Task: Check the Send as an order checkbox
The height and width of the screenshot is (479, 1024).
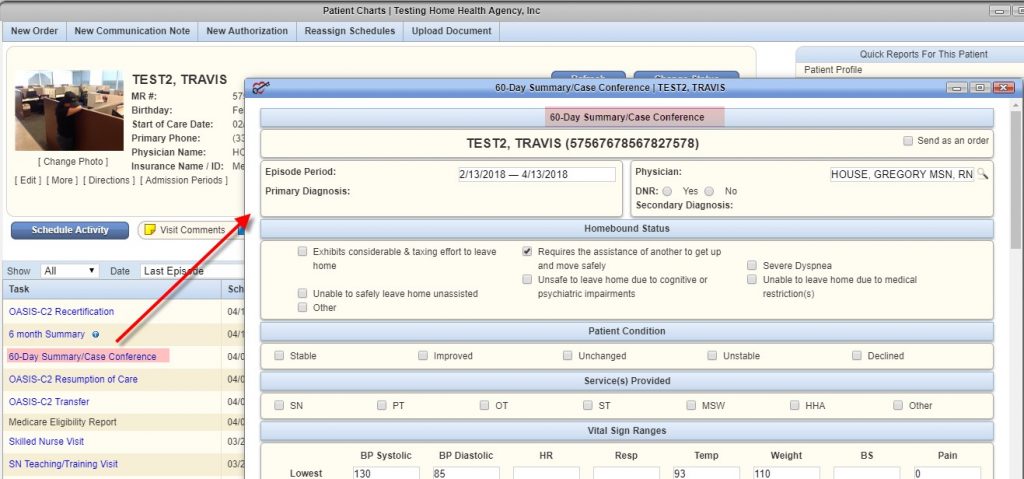Action: pos(908,141)
